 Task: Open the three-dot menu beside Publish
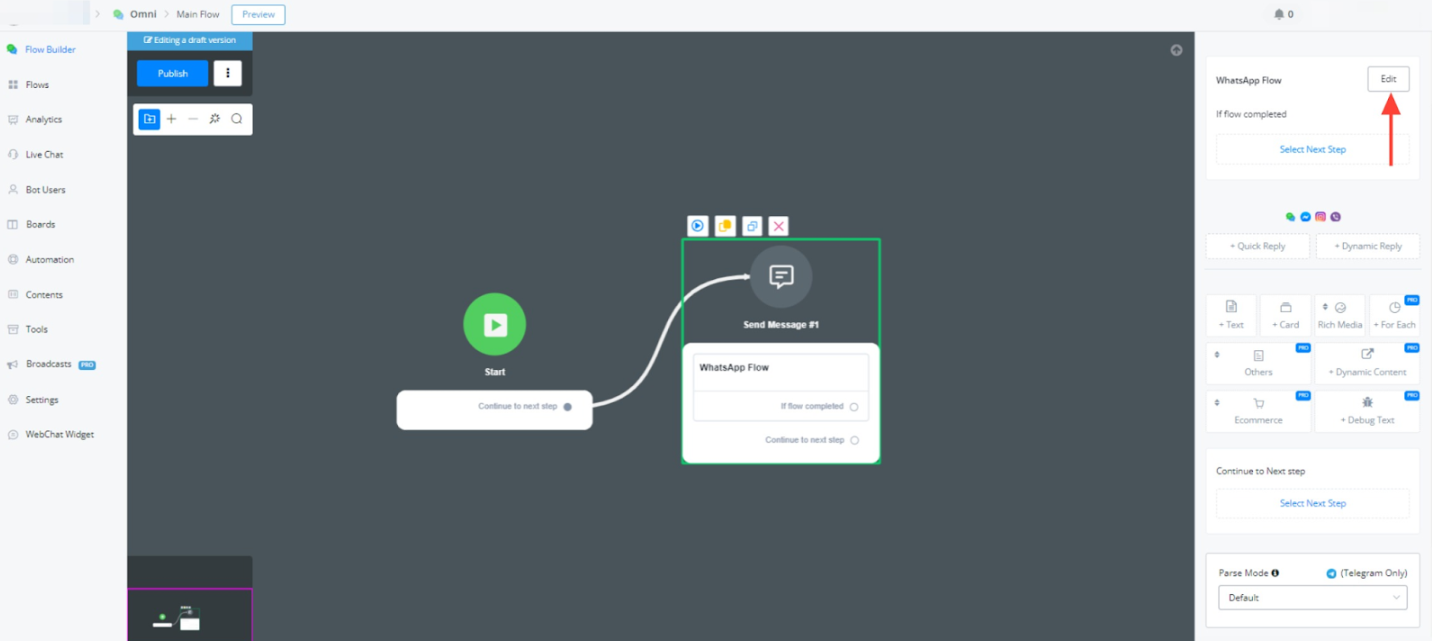(227, 73)
